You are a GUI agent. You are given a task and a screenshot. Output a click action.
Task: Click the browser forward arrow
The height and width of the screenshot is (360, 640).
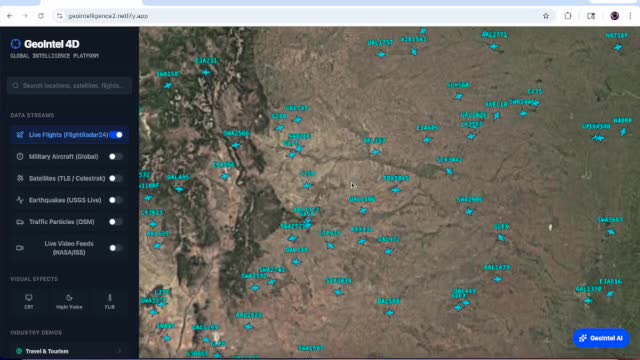25,16
